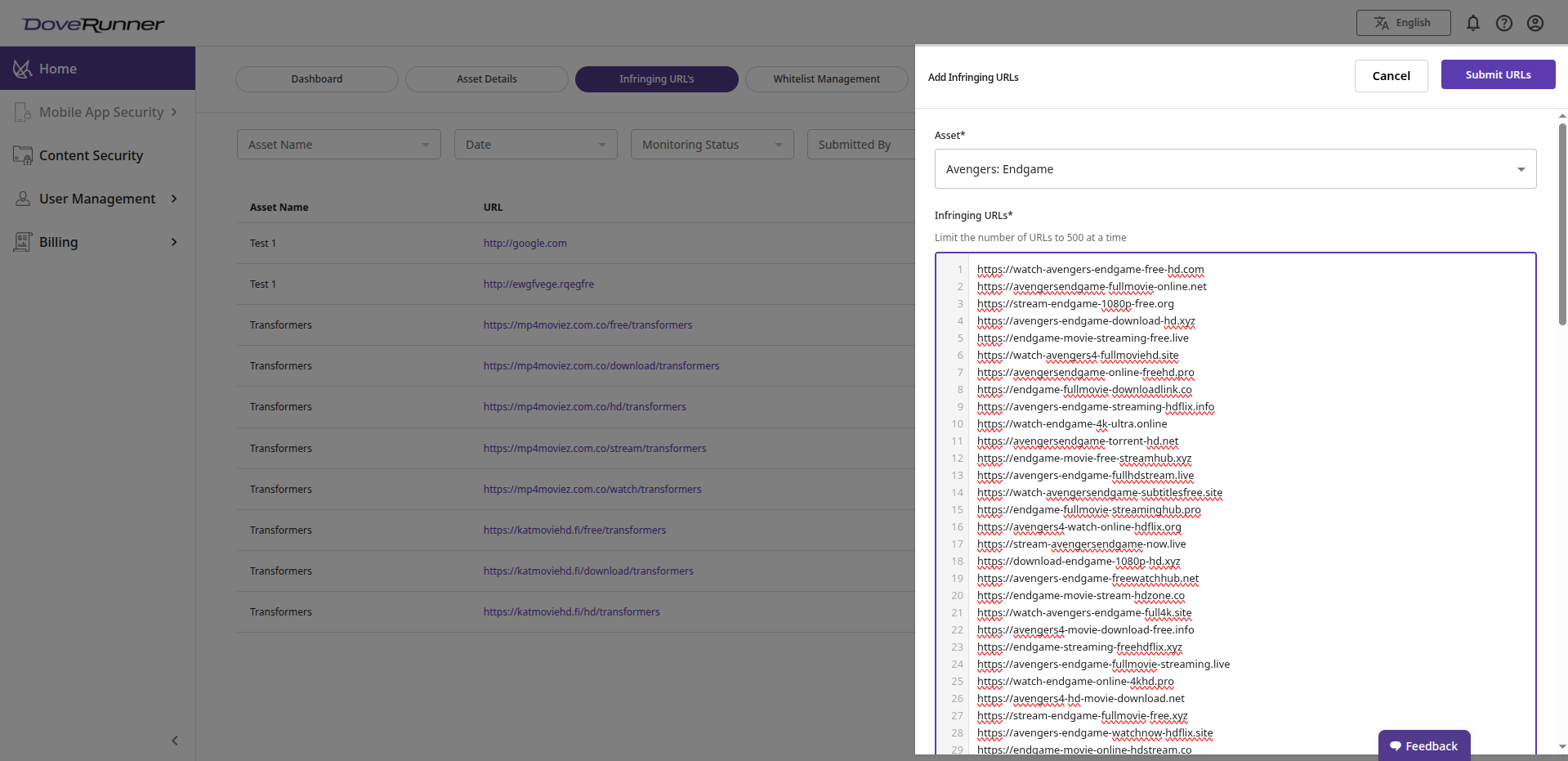Viewport: 1568px width, 761px height.
Task: Select the Content Security sidebar icon
Action: click(x=22, y=155)
